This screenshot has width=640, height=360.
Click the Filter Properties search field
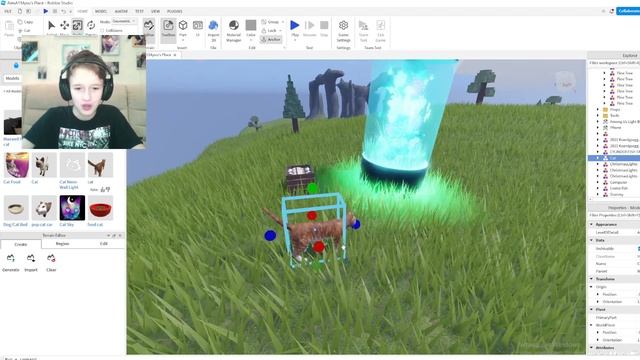613,215
